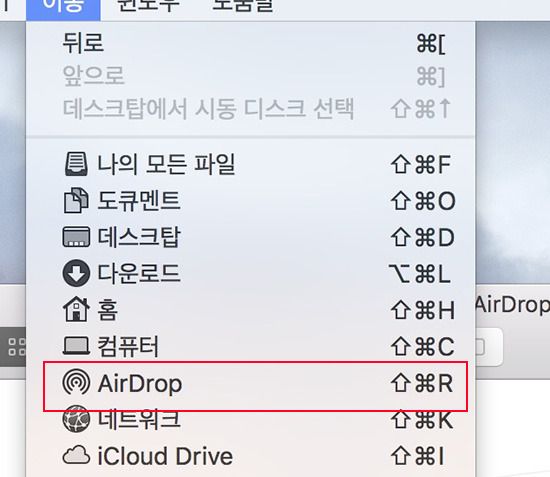Click the 컴퓨터 laptop icon
The height and width of the screenshot is (477, 550).
click(76, 345)
